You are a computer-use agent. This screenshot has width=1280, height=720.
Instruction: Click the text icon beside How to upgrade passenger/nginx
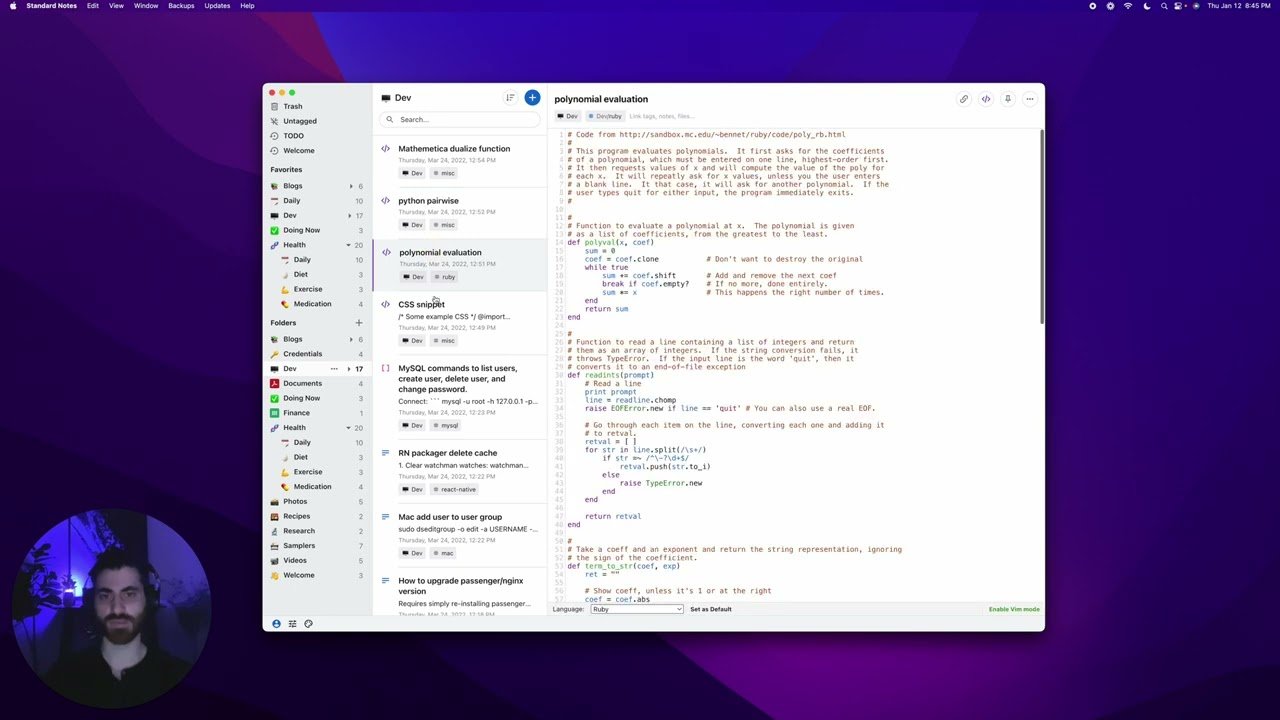click(x=386, y=581)
